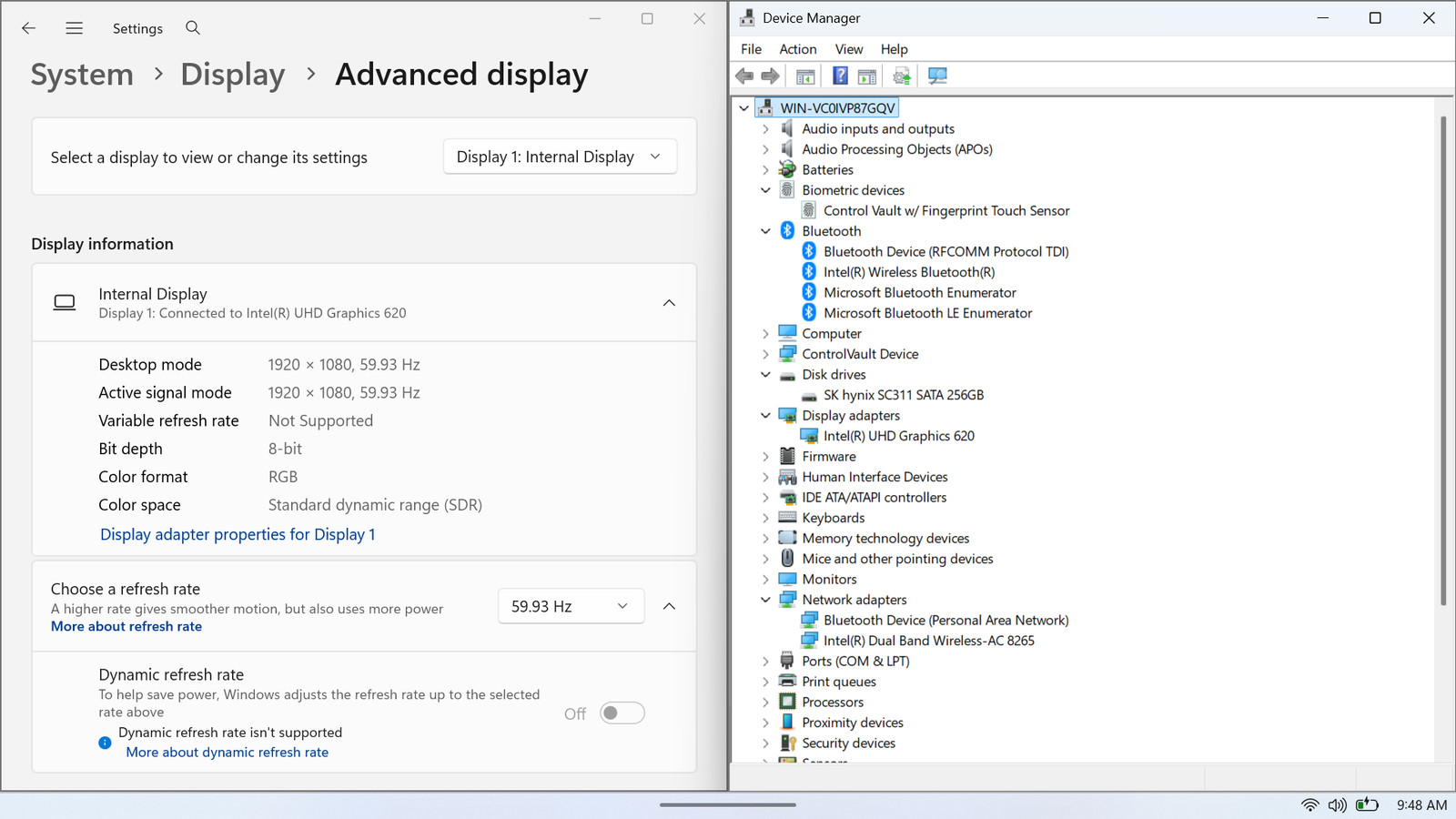Select the Security devices category
1456x819 pixels.
point(848,743)
